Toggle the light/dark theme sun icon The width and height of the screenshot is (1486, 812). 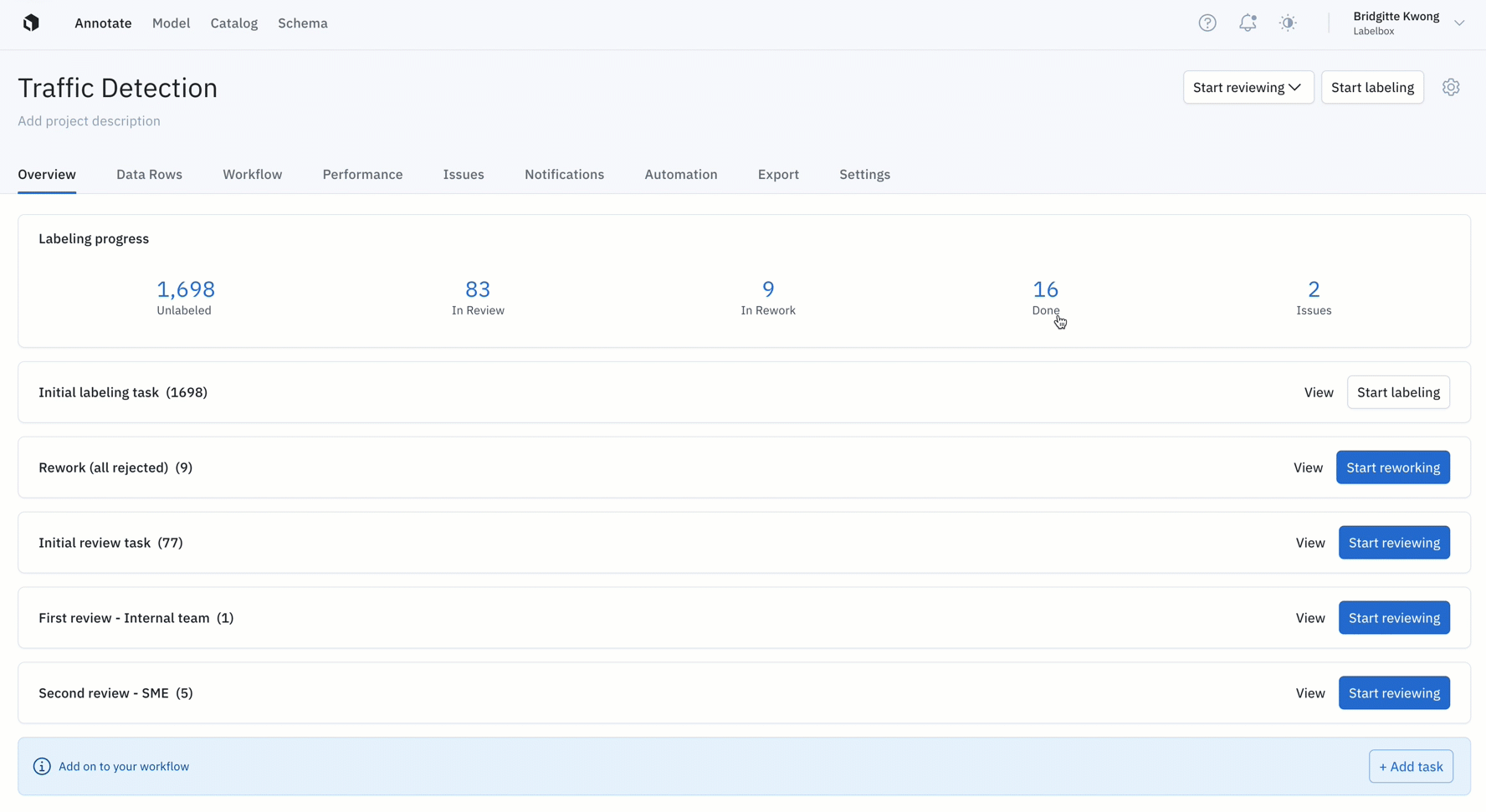point(1288,23)
